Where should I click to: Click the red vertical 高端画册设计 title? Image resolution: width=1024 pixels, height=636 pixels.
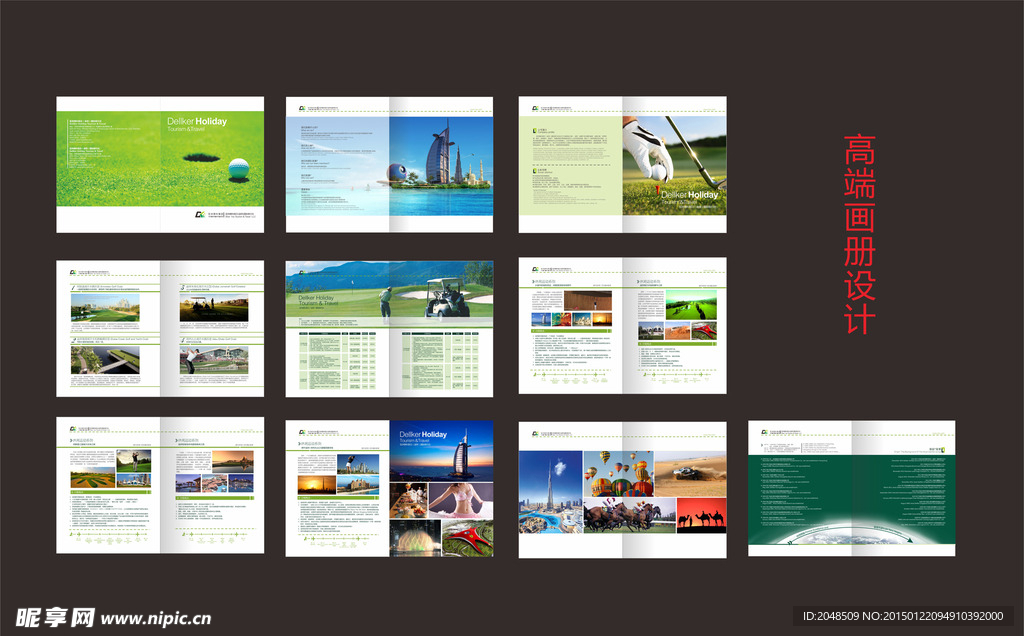click(x=859, y=235)
